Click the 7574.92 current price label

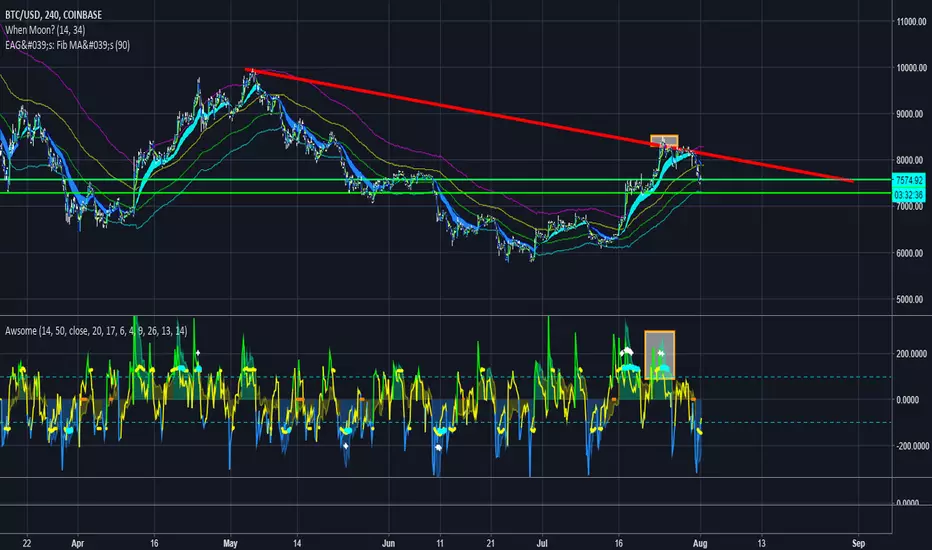pos(909,180)
